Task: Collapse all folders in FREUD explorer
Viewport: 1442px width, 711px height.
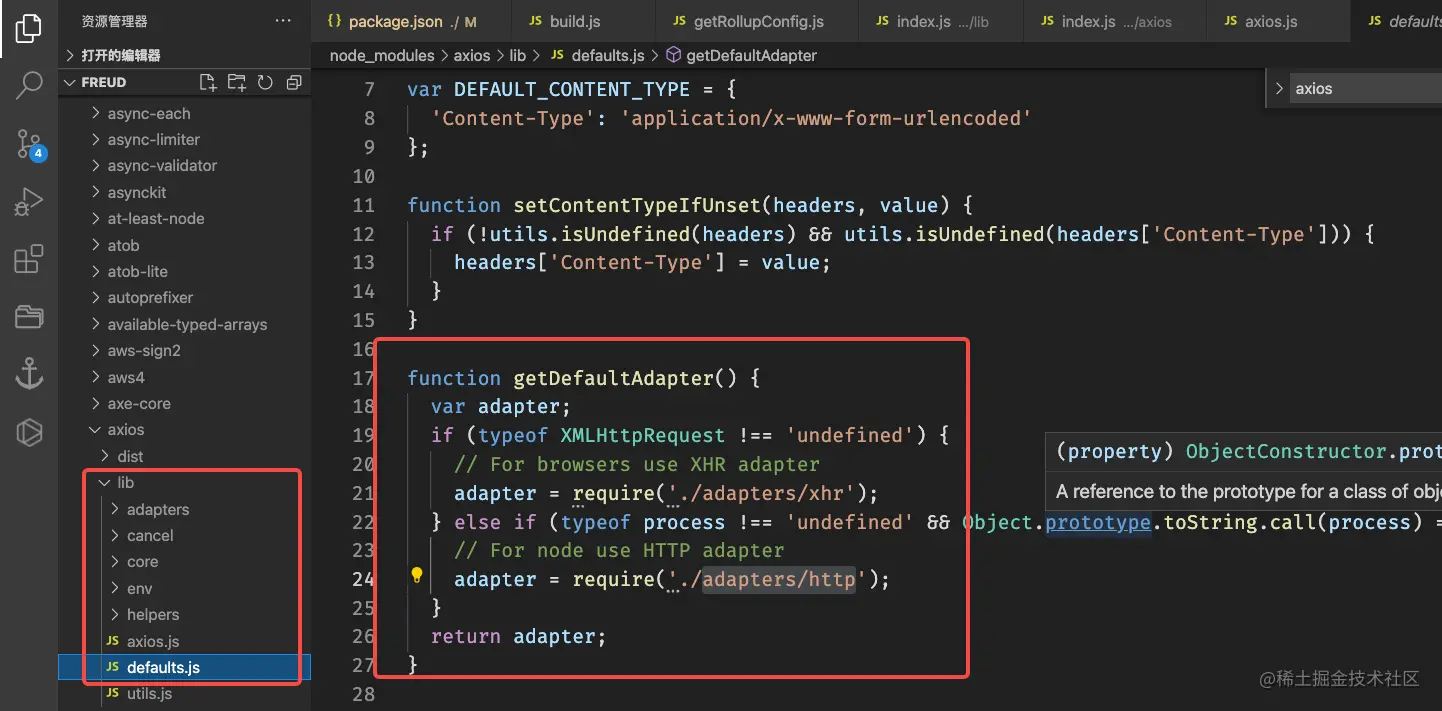Action: click(x=294, y=82)
